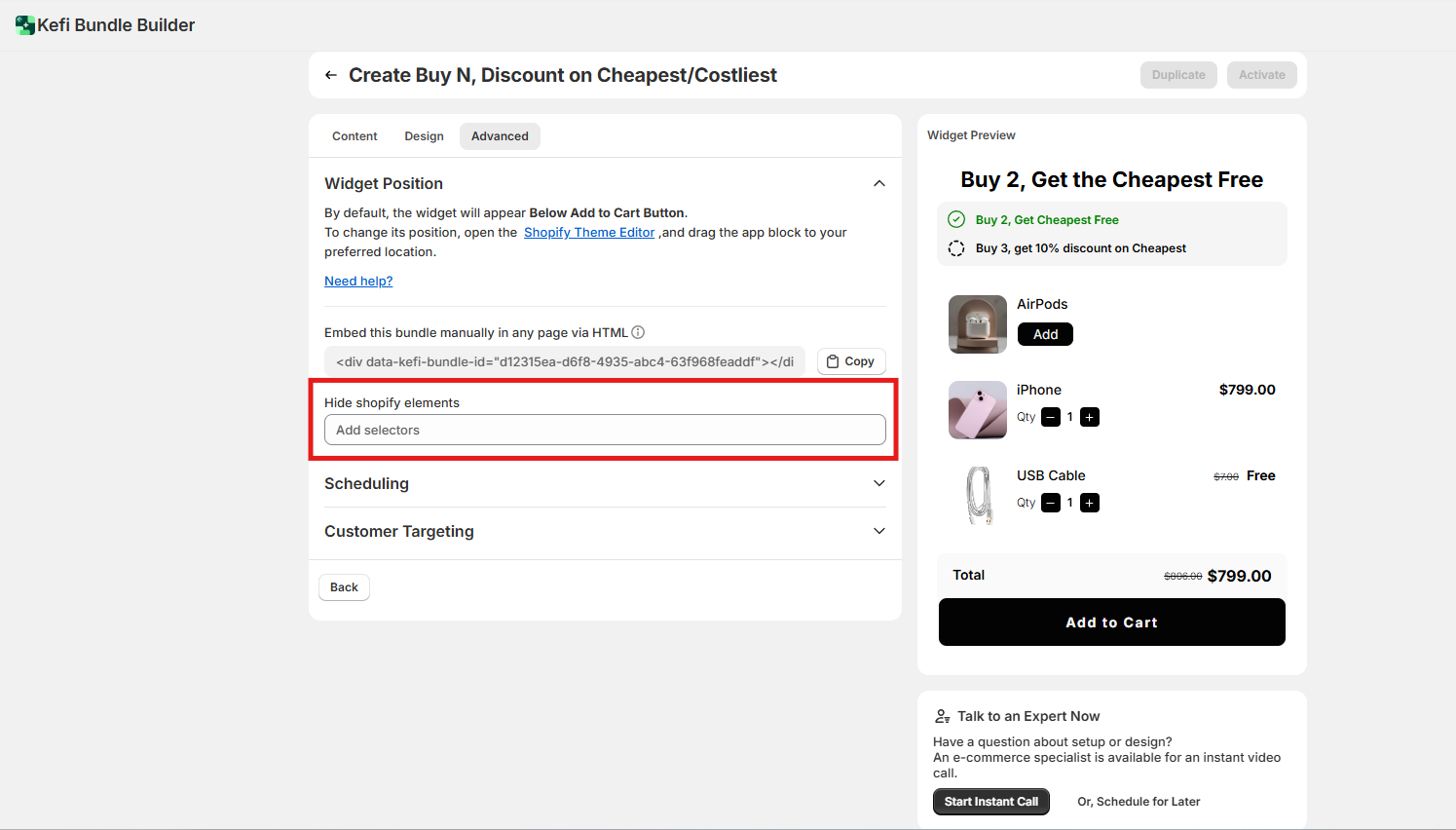Click the info icon next to HTML
This screenshot has height=830, width=1456.
coord(638,332)
